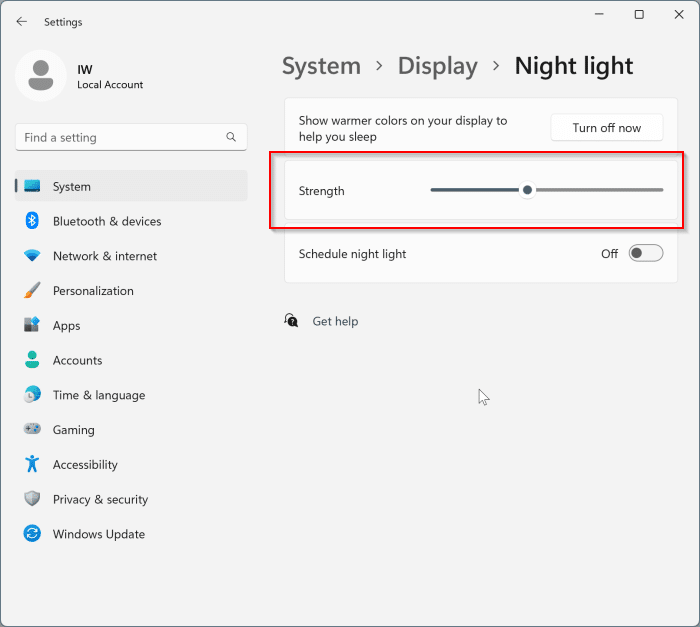Open Privacy & security label
The height and width of the screenshot is (627, 700).
100,500
